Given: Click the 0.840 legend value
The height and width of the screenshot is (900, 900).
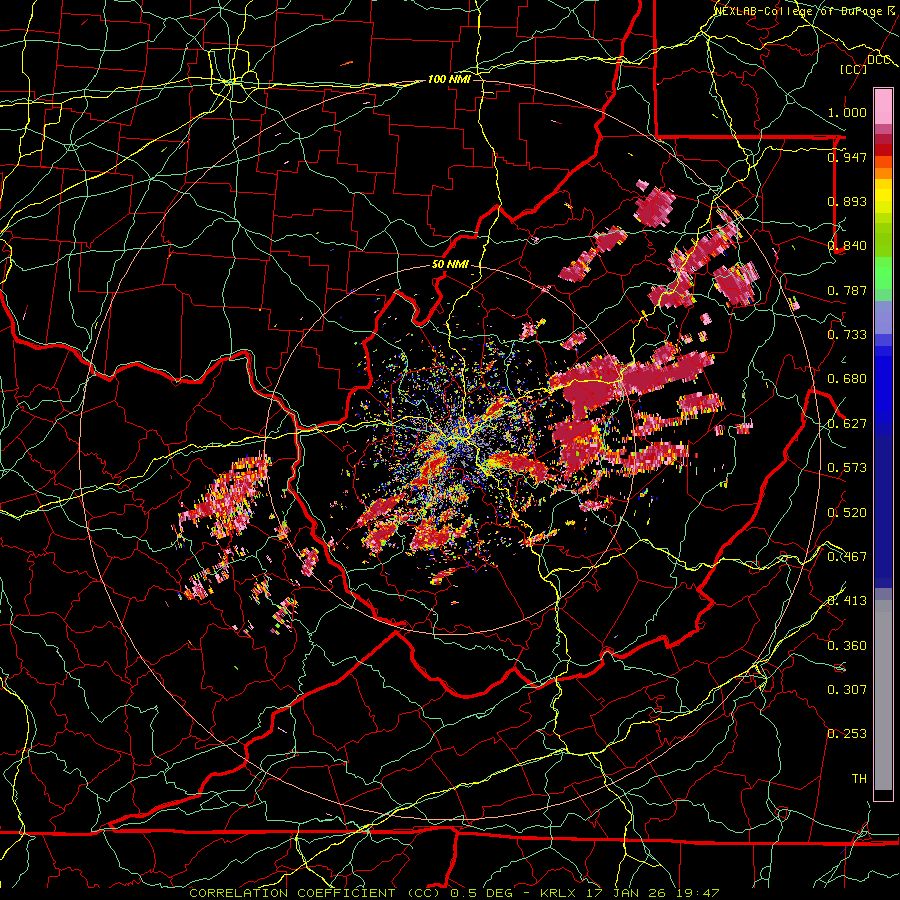Looking at the screenshot, I should click(847, 246).
